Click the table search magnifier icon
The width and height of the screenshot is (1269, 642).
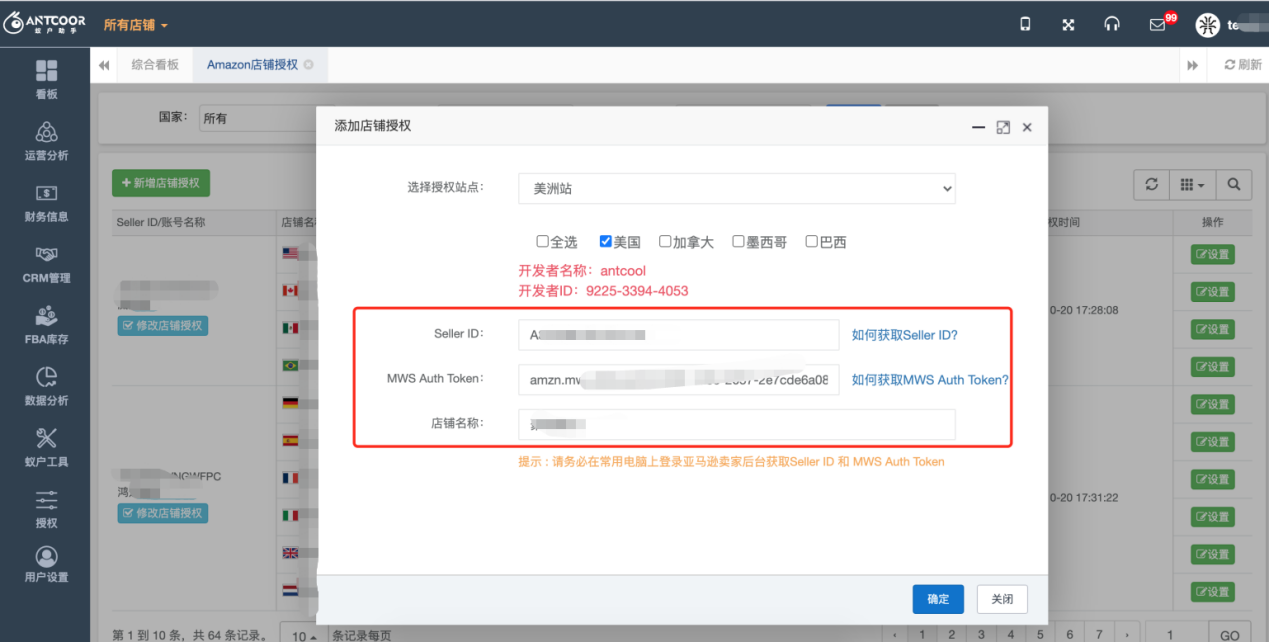click(x=1234, y=184)
